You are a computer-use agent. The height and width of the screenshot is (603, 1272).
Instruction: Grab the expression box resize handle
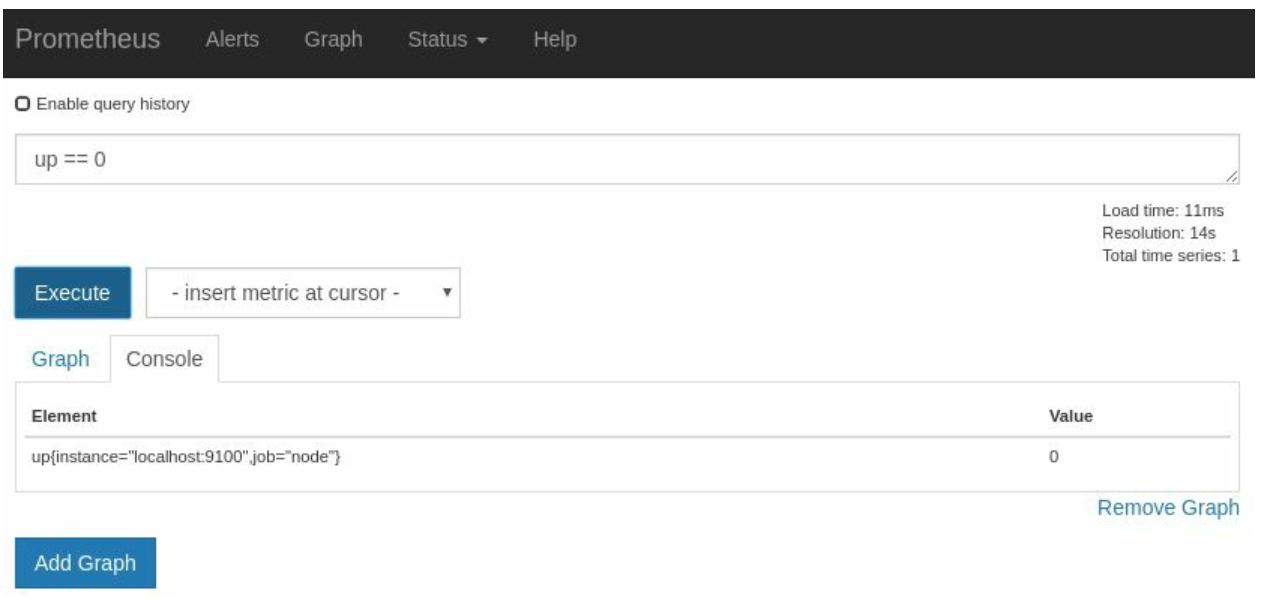[1232, 176]
